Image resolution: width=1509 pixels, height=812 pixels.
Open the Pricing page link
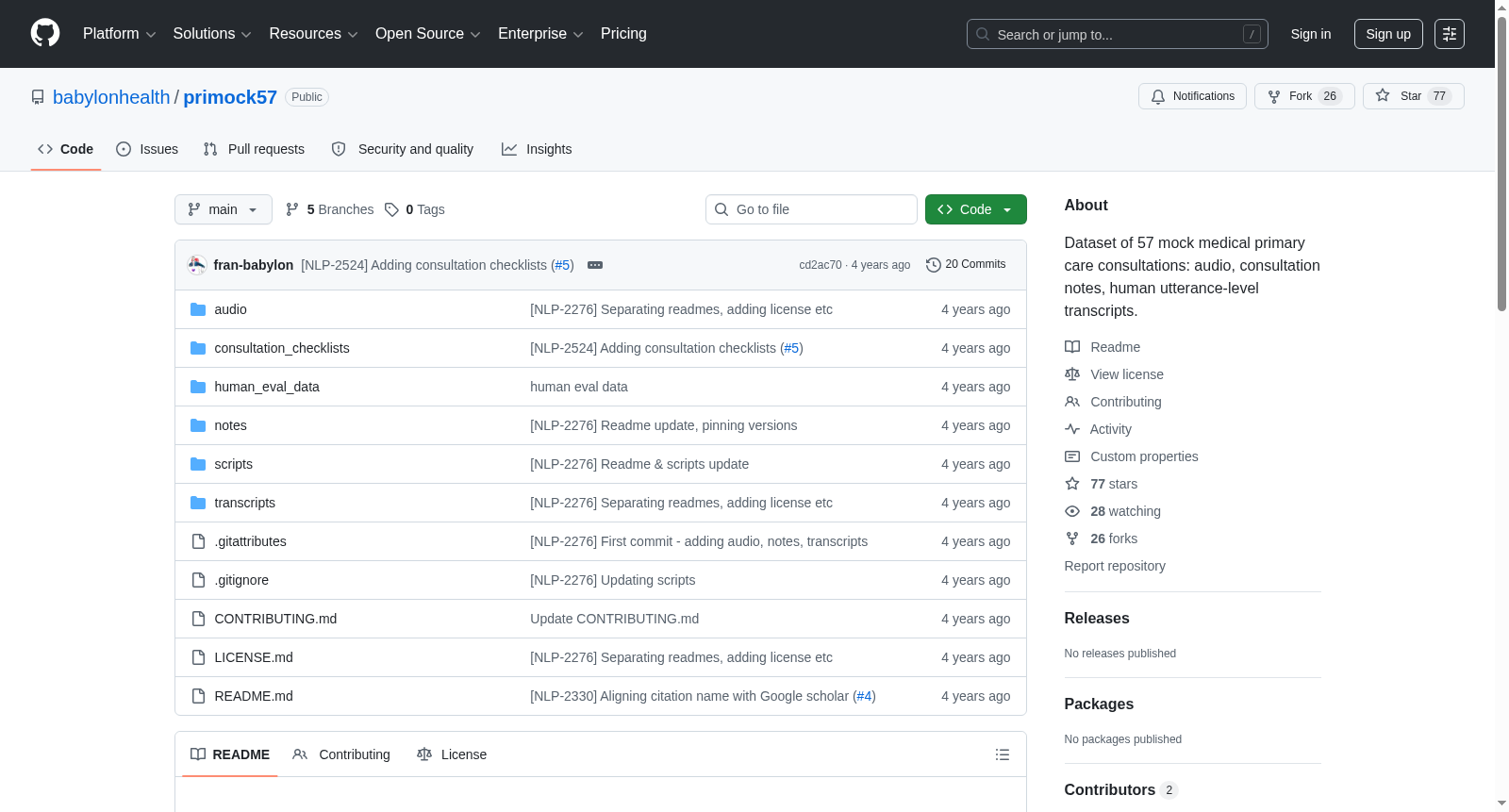(623, 34)
